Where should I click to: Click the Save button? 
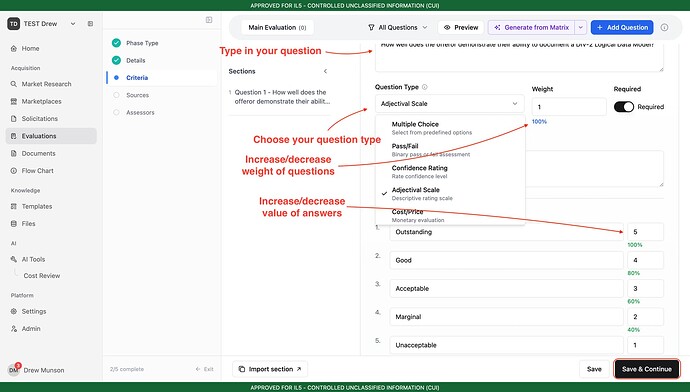[x=594, y=369]
